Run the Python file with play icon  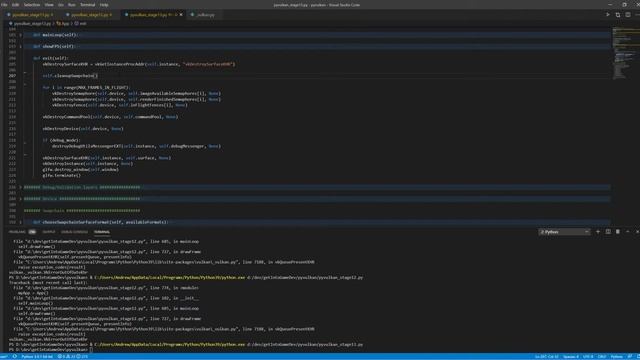(x=608, y=15)
